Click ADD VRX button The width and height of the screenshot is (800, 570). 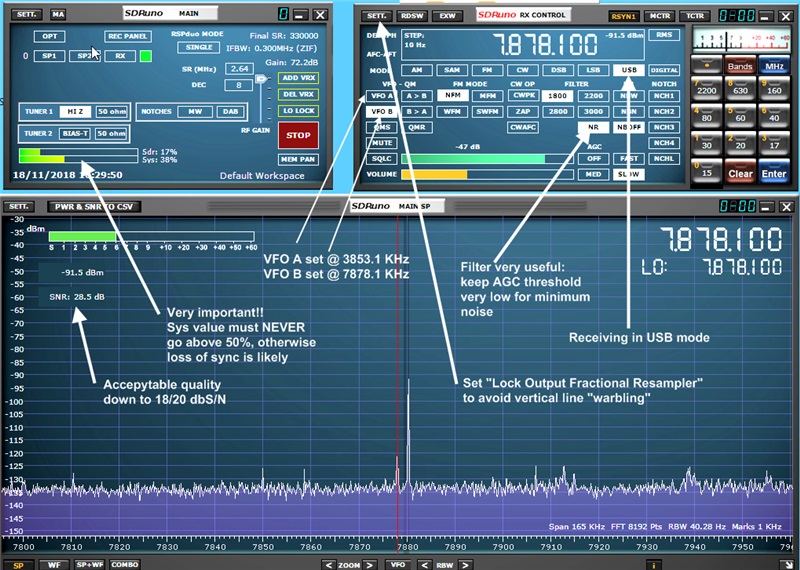[x=298, y=78]
